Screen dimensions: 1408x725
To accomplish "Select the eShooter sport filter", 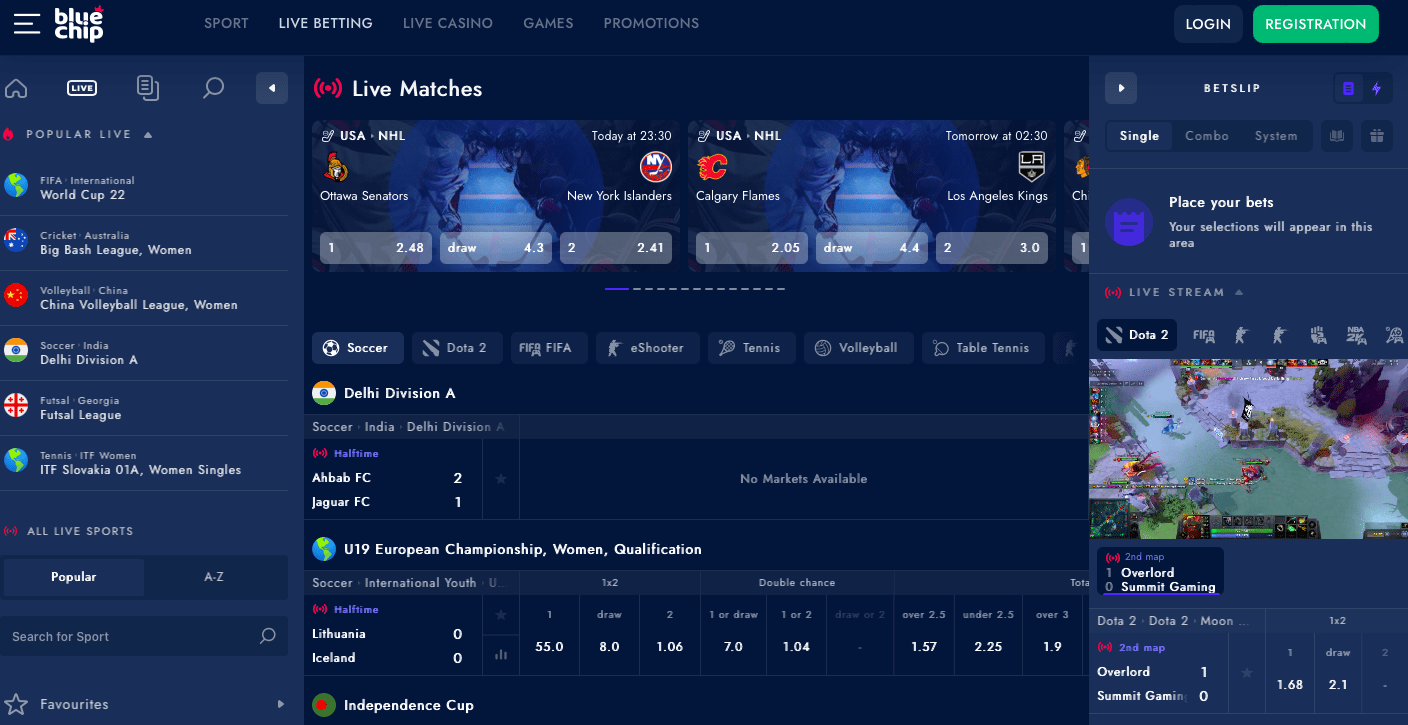I will [x=648, y=348].
